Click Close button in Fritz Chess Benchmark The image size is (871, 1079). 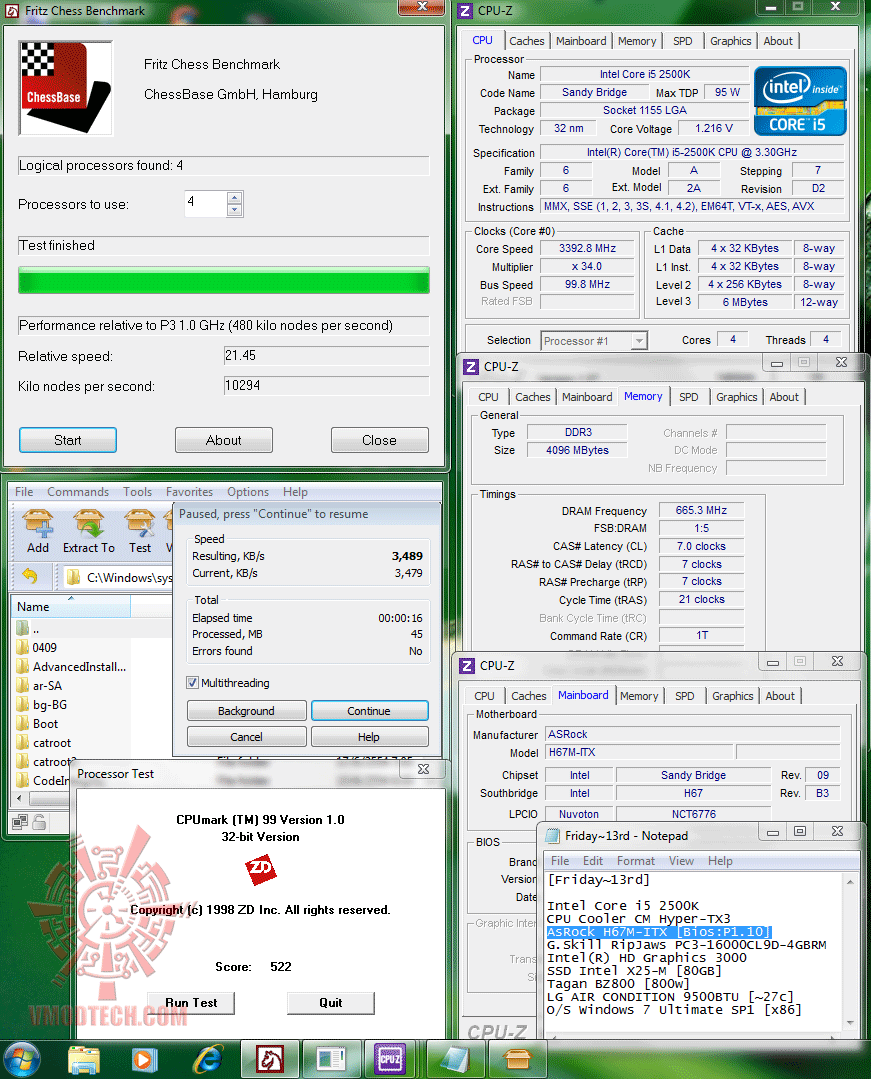379,440
